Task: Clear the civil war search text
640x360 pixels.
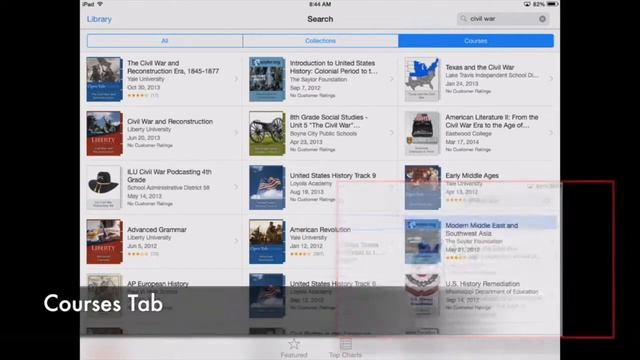Action: 542,19
